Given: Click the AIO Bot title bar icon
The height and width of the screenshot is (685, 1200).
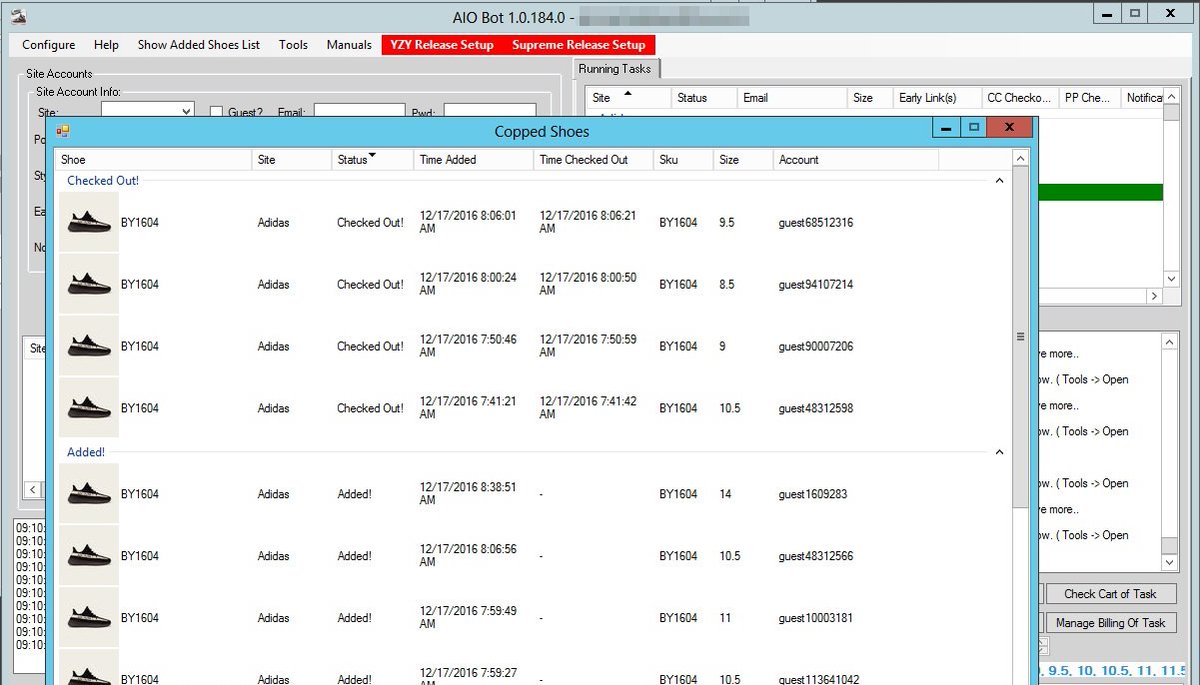Looking at the screenshot, I should click(x=17, y=15).
